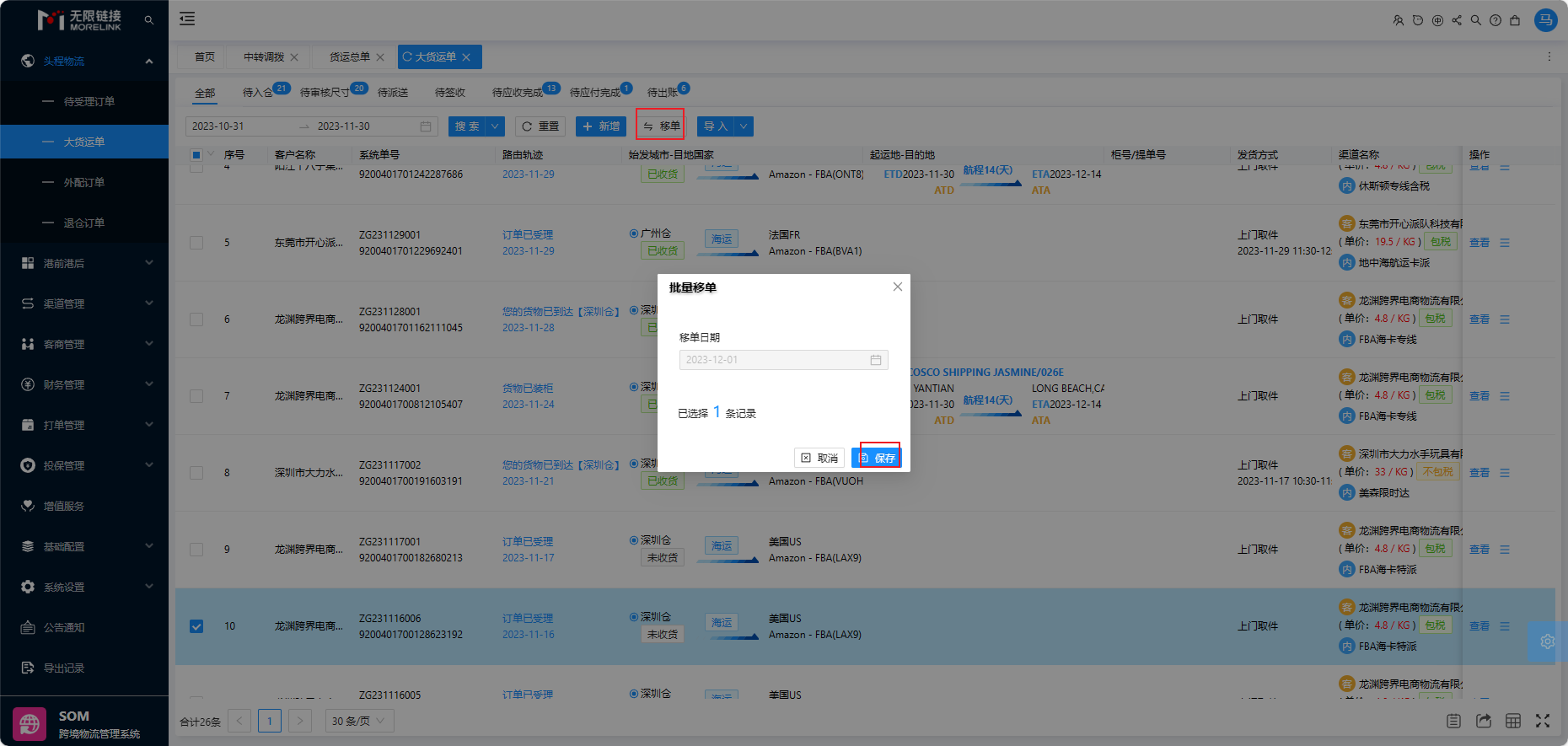This screenshot has height=746, width=1568.
Task: Click the date range calendar icon in filter
Action: (x=426, y=126)
